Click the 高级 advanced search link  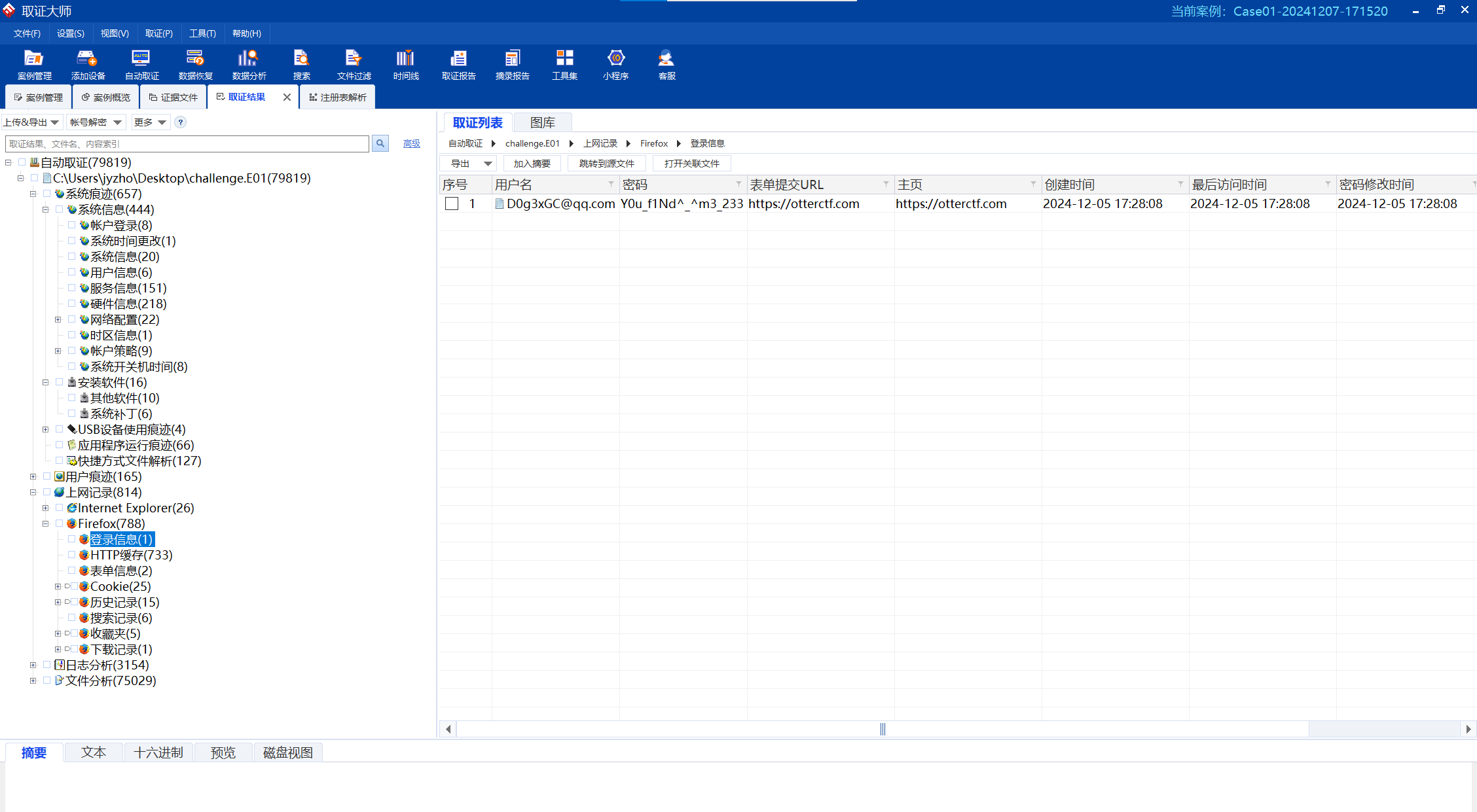click(411, 144)
